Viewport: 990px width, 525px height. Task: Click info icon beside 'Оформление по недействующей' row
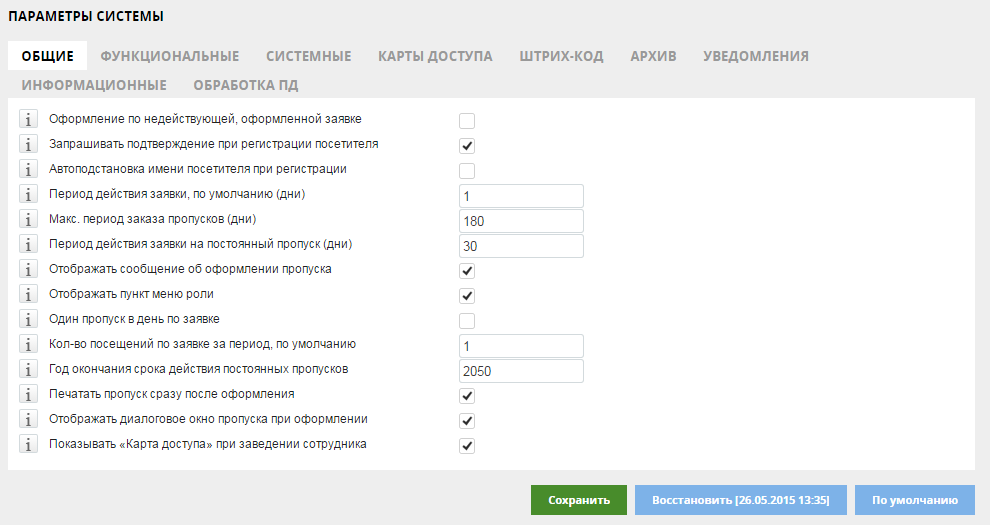click(x=28, y=119)
